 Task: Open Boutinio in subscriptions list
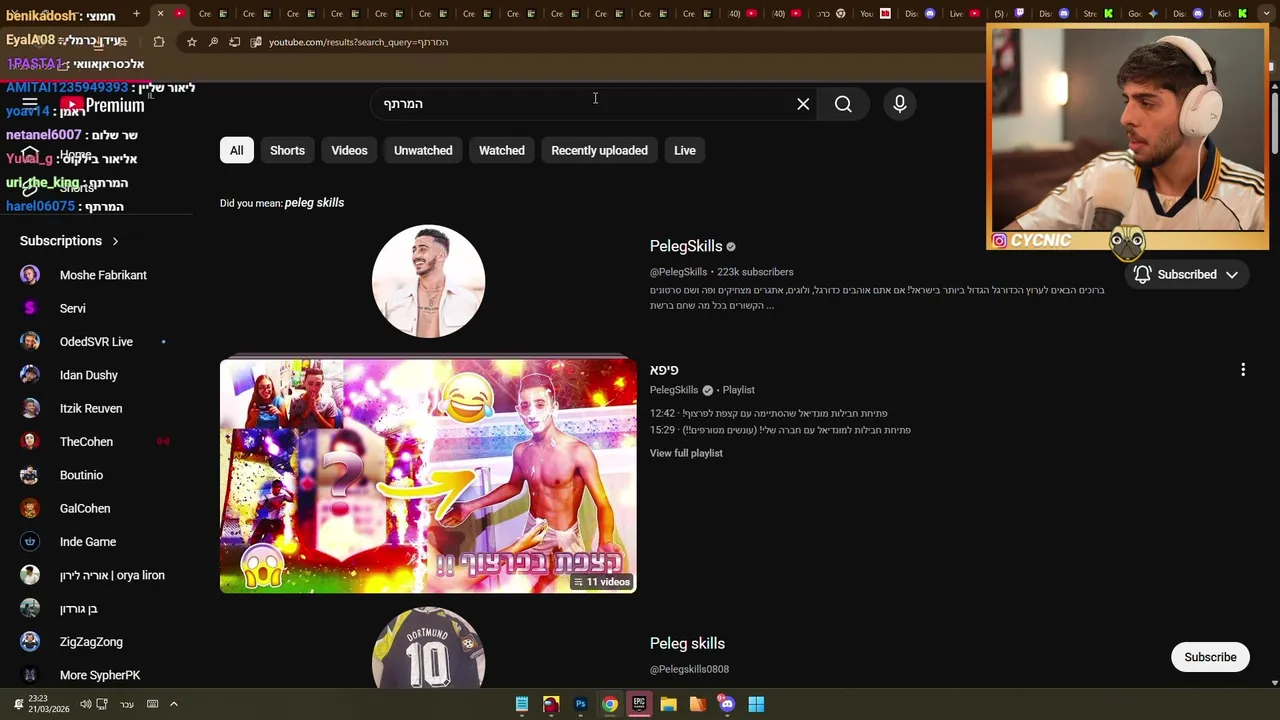coord(81,475)
